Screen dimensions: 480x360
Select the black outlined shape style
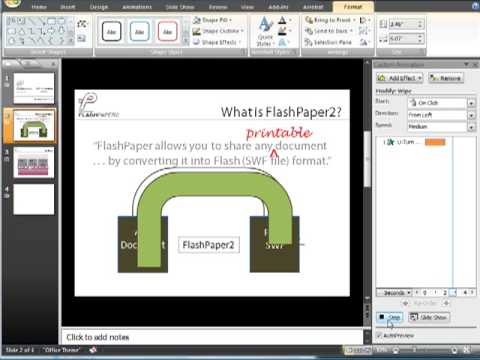click(111, 32)
